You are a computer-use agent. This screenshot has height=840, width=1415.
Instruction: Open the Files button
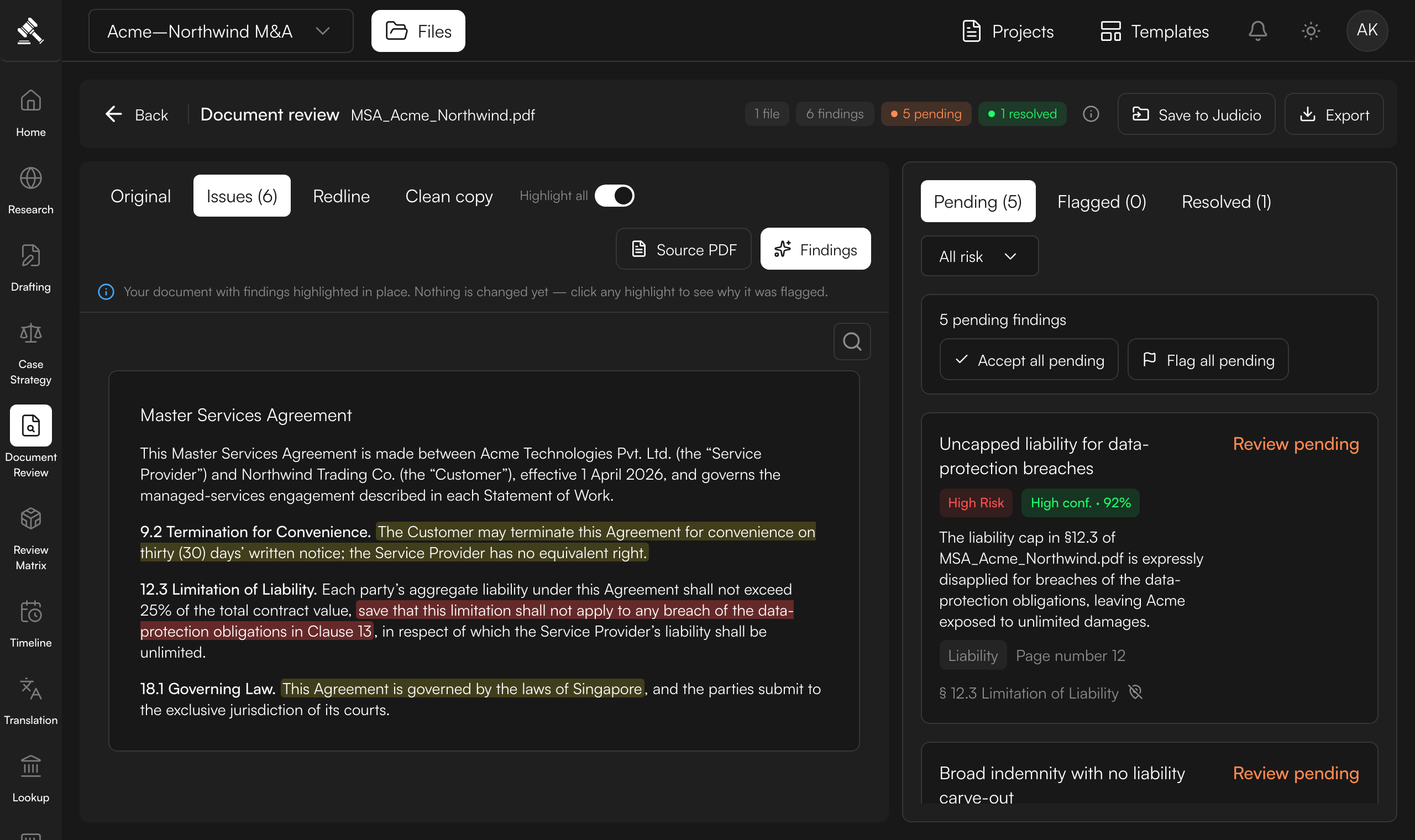tap(418, 31)
